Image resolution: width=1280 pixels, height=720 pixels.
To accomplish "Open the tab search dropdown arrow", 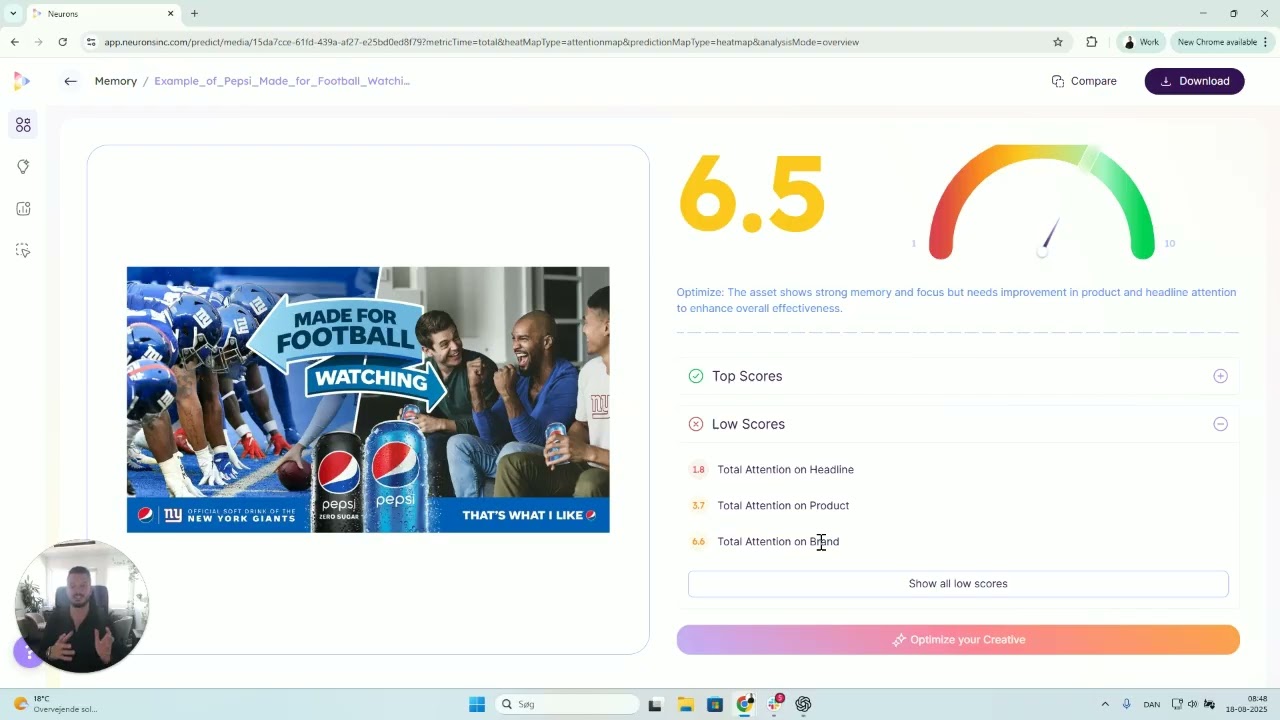I will [x=13, y=14].
